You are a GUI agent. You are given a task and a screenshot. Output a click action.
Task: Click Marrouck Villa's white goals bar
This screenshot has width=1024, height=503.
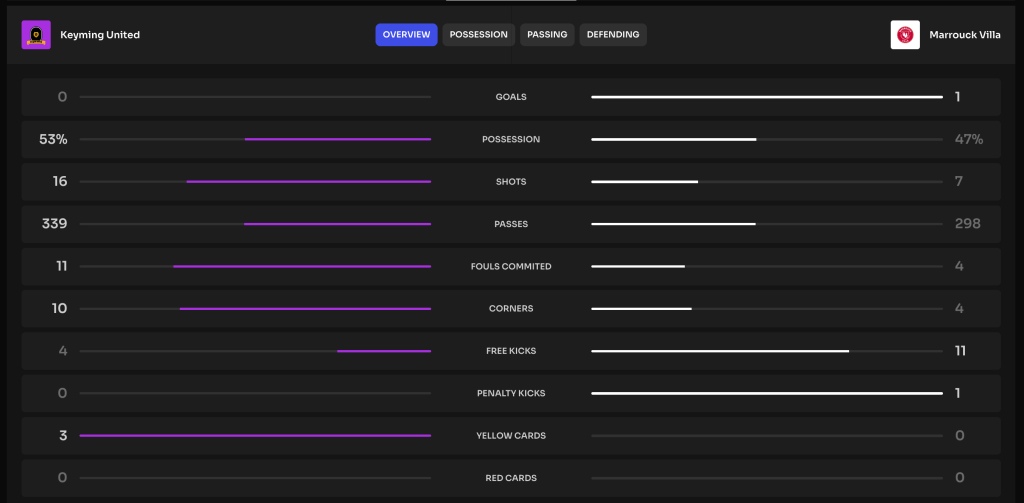tap(767, 97)
